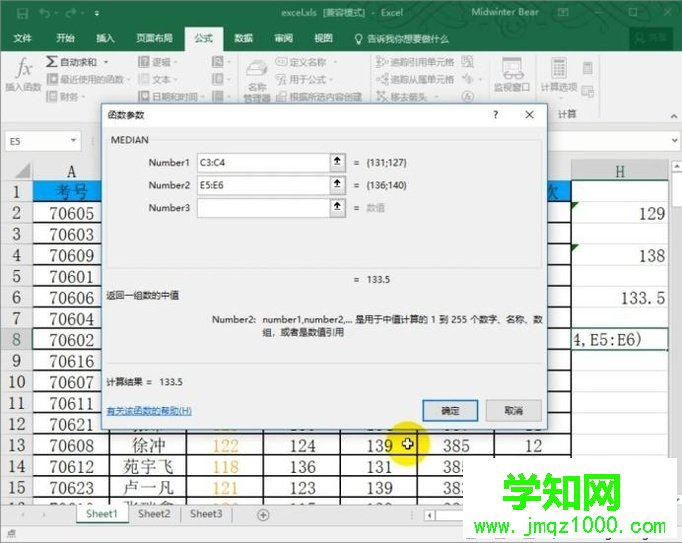The image size is (682, 543).
Task: Switch to the Data (数据) tab
Action: coord(243,38)
